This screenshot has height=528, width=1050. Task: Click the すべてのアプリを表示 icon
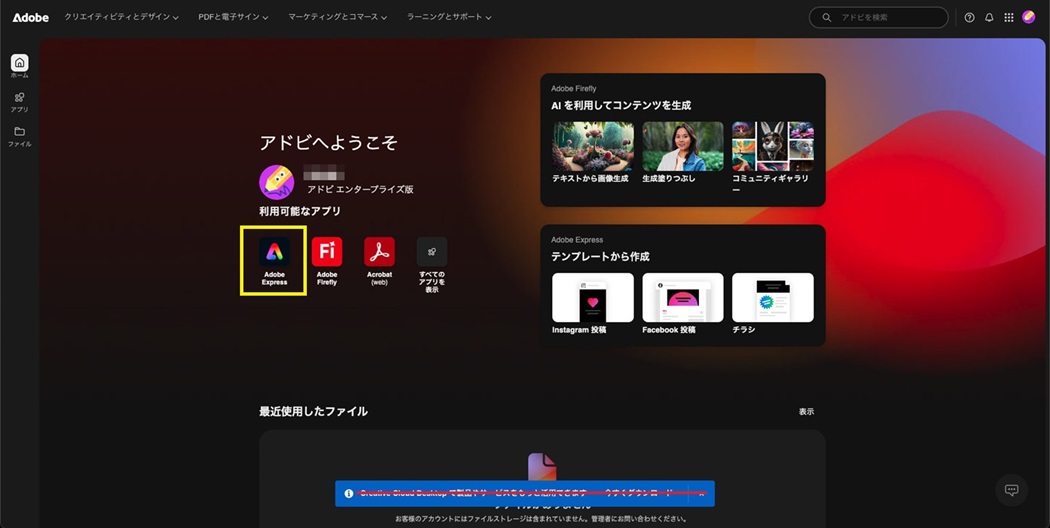[x=432, y=252]
